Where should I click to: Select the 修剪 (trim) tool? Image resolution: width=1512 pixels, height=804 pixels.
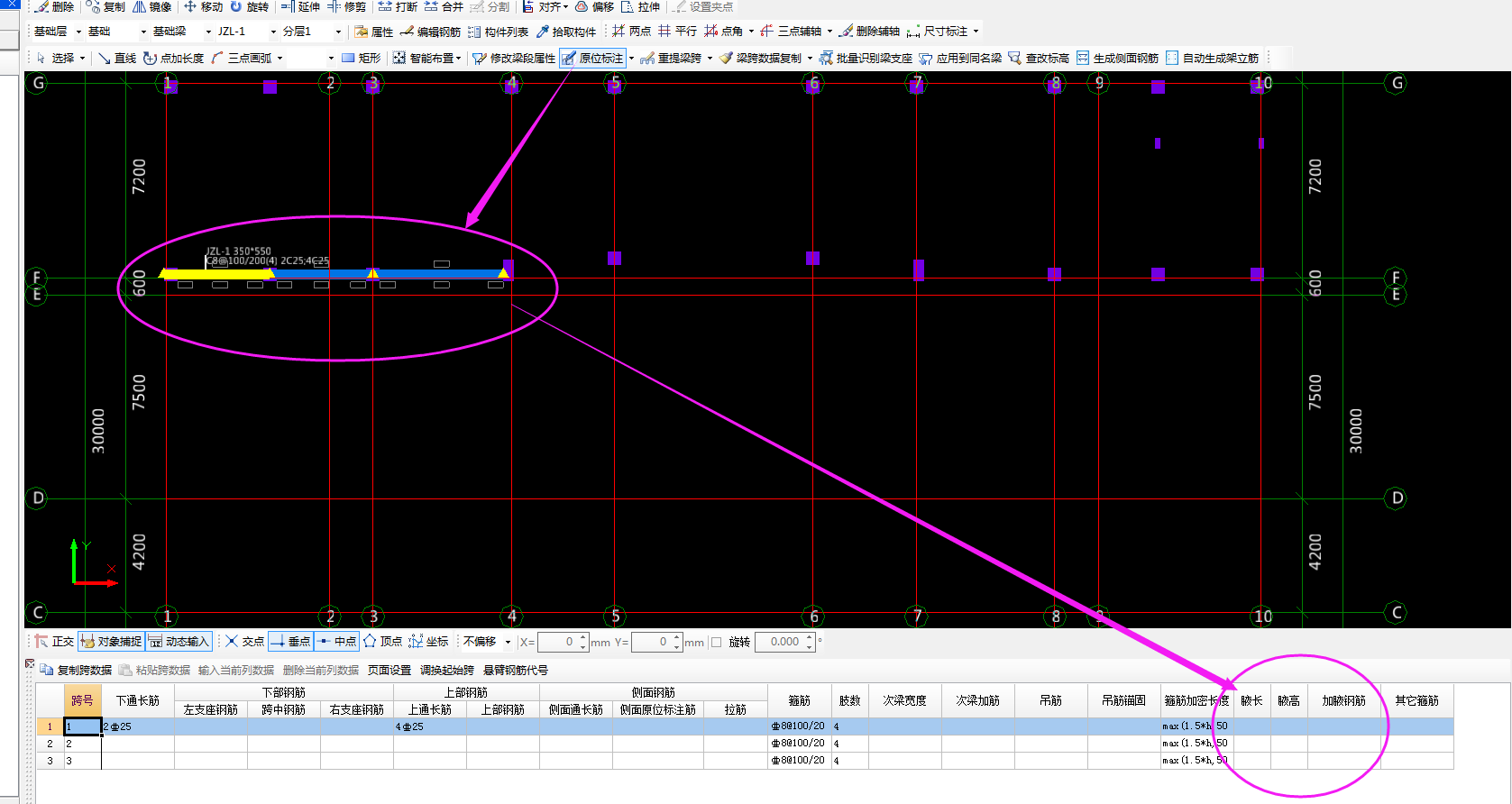click(347, 6)
